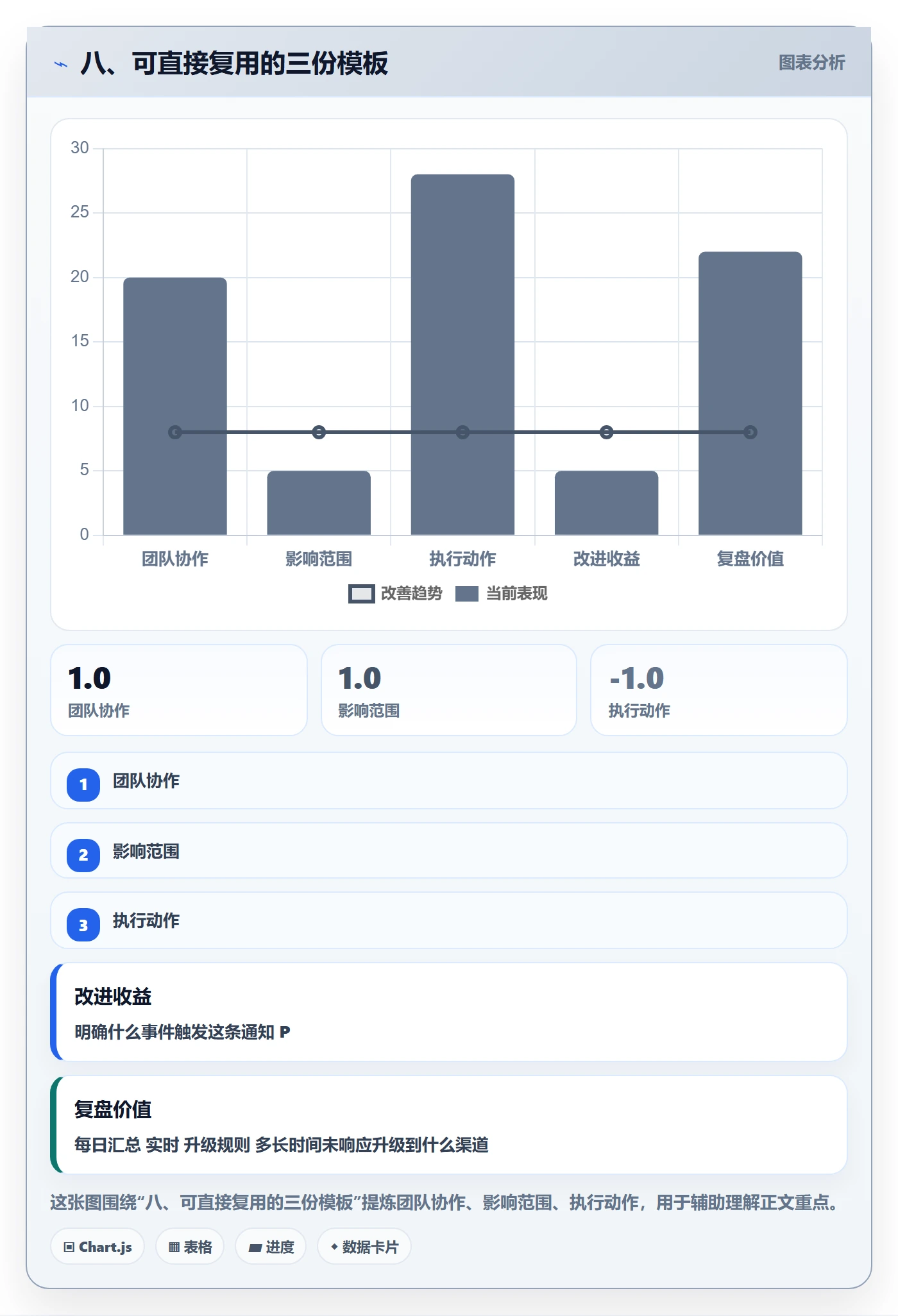This screenshot has height=1316, width=898.
Task: Click the number 3 badge for 执行动作
Action: (83, 925)
